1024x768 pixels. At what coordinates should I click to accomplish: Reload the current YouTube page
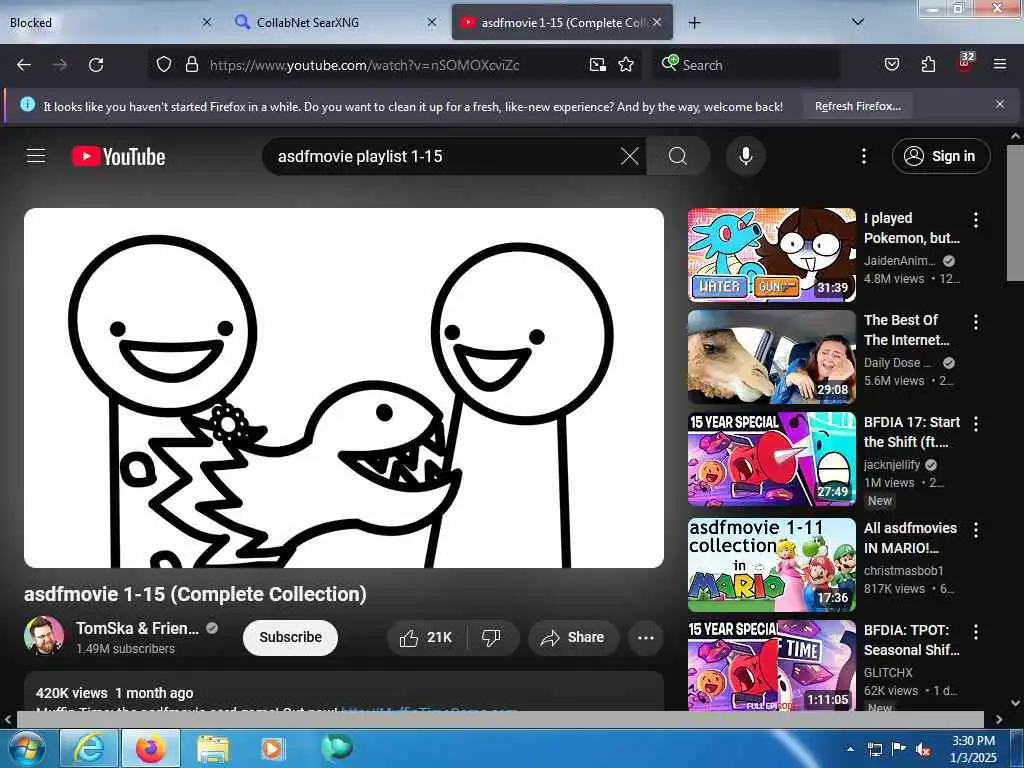point(96,65)
